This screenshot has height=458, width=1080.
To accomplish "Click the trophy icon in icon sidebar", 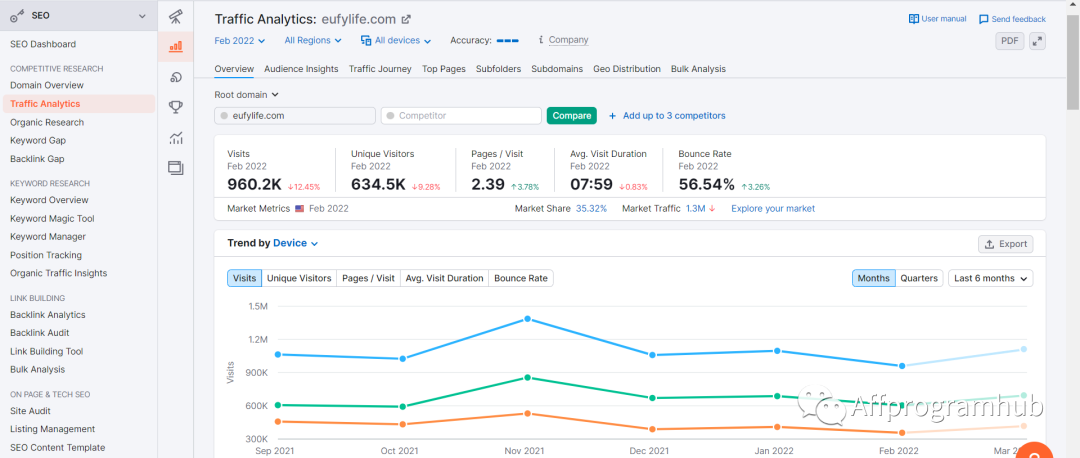I will coord(176,107).
